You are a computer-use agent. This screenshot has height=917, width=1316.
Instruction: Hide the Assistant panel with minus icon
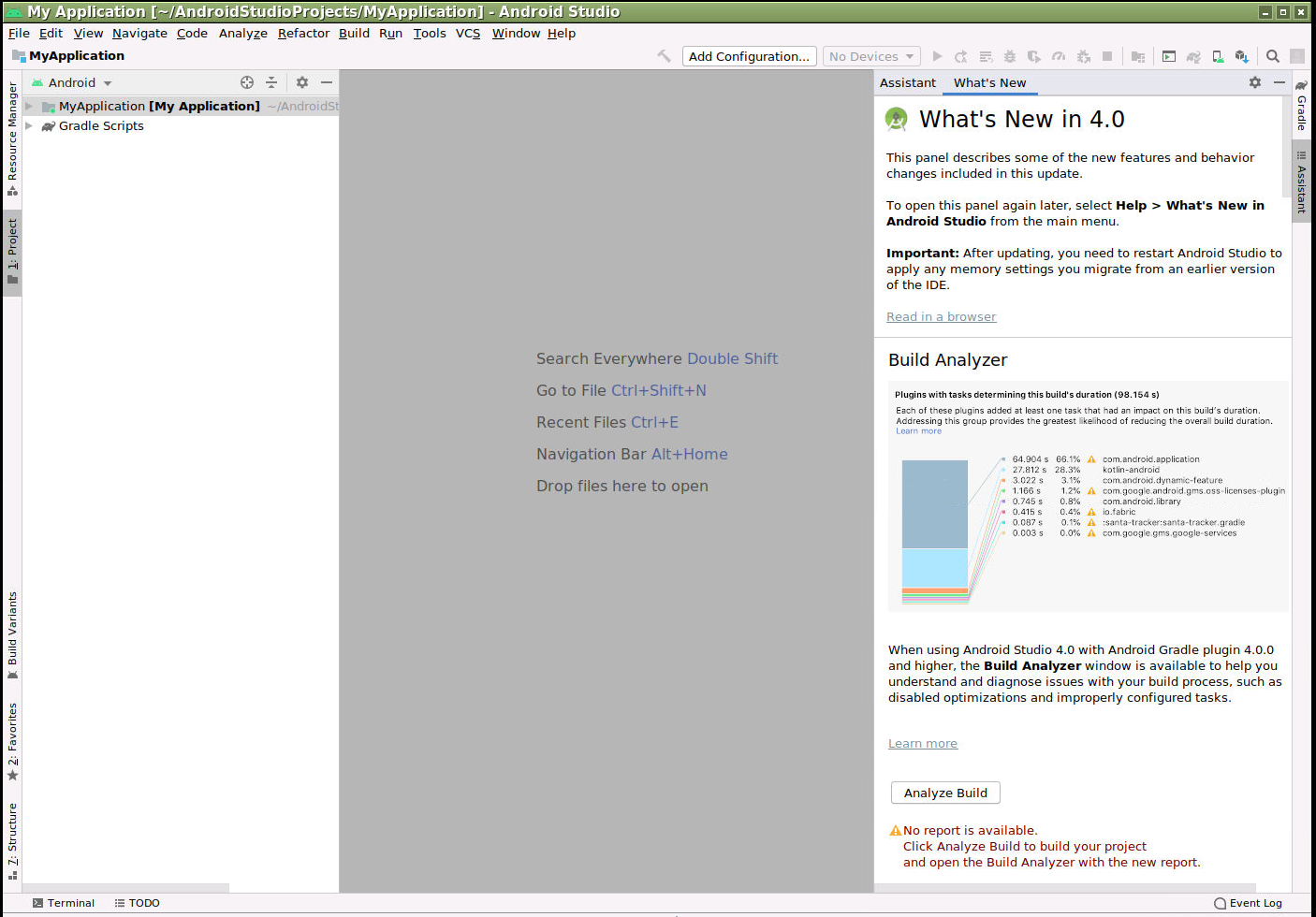click(1279, 82)
